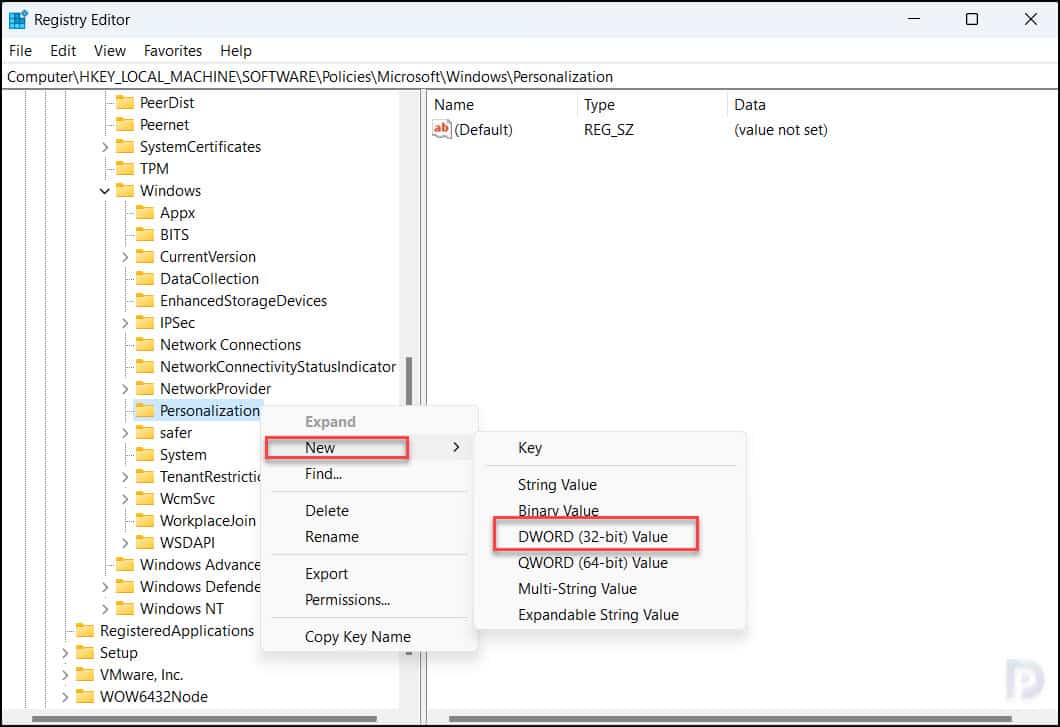Select Multi-String Value
This screenshot has width=1060, height=727.
click(610, 588)
